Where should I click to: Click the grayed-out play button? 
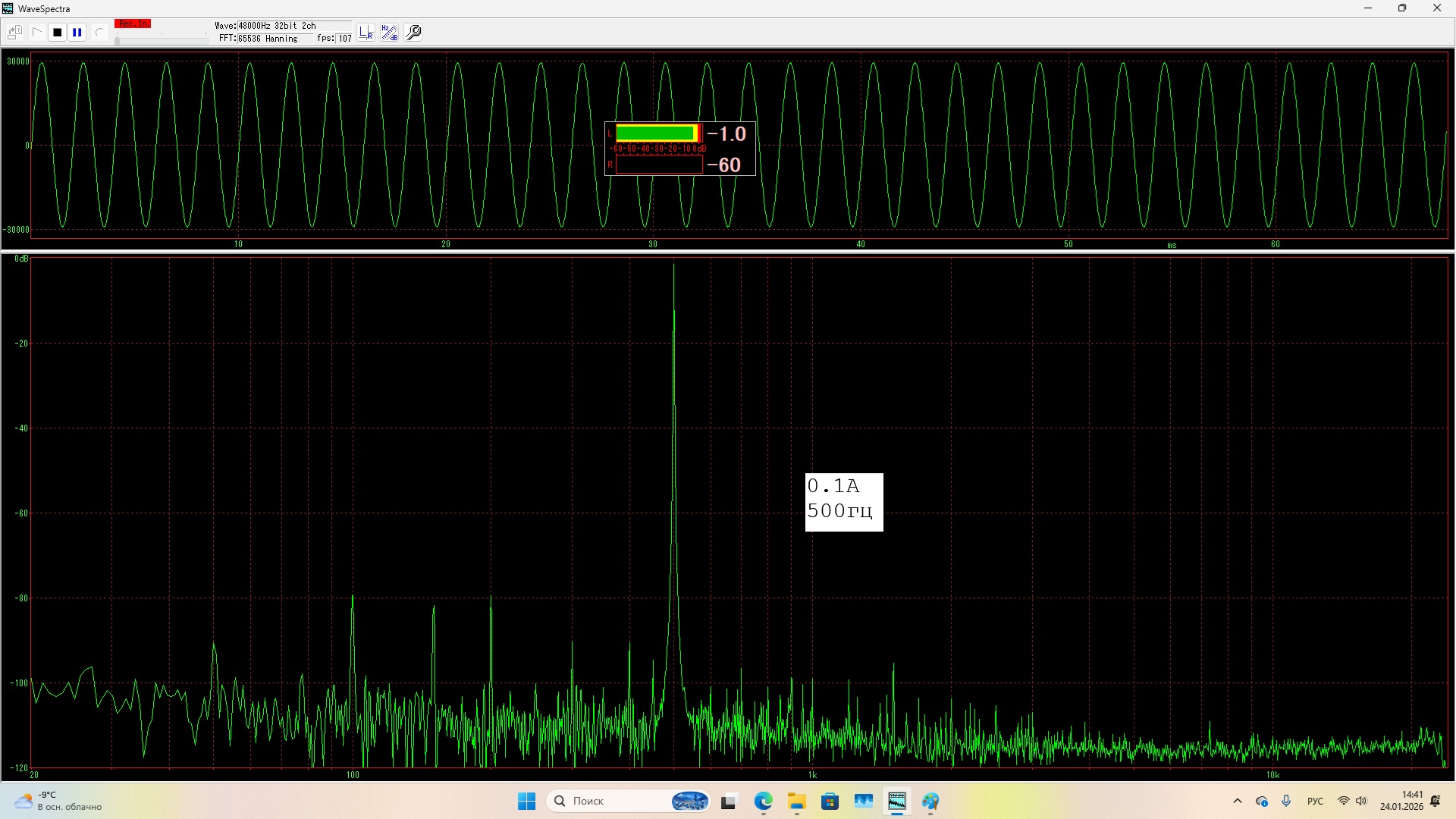tap(36, 33)
